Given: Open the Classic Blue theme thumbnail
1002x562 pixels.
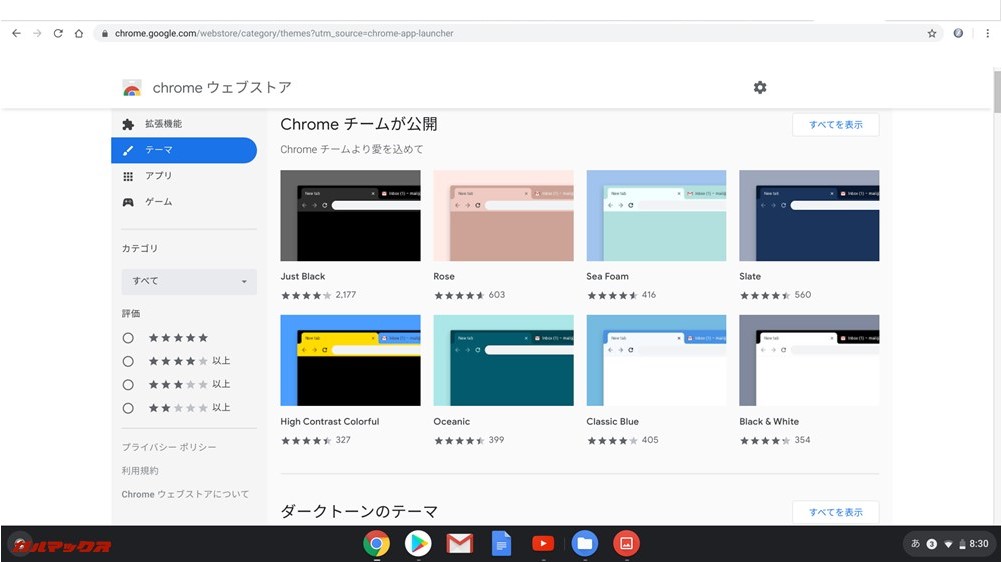Looking at the screenshot, I should point(656,360).
